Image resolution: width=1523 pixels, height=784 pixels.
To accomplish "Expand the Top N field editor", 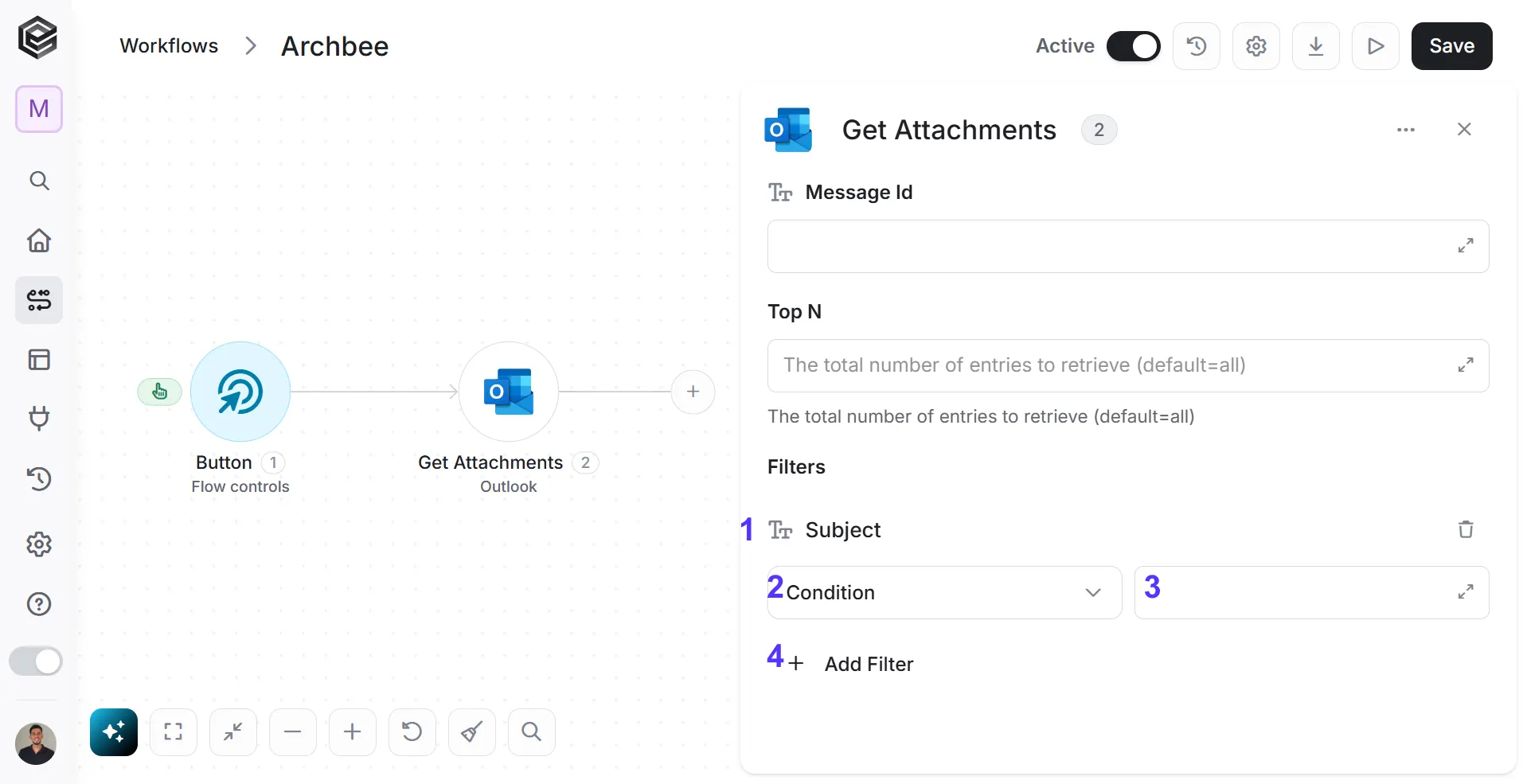I will [x=1466, y=365].
